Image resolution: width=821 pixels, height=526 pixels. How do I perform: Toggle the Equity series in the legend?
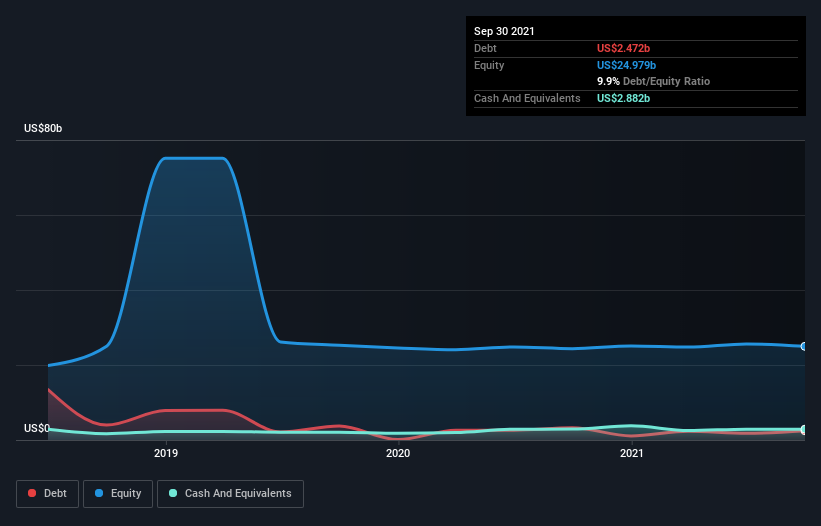[118, 494]
